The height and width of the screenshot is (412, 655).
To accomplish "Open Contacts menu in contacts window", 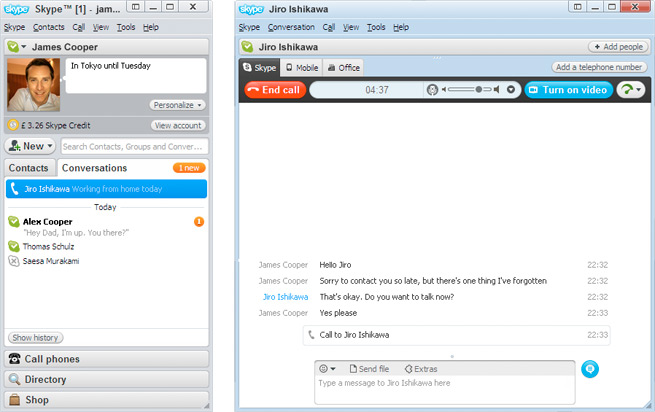I will 48,27.
